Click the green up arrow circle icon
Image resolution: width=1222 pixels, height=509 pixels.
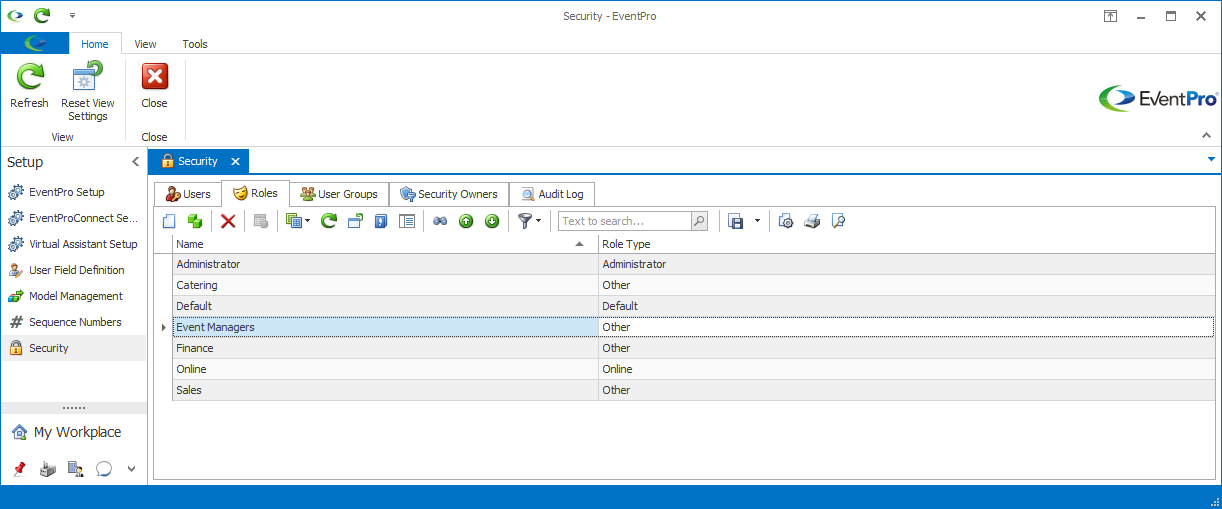pyautogui.click(x=466, y=221)
